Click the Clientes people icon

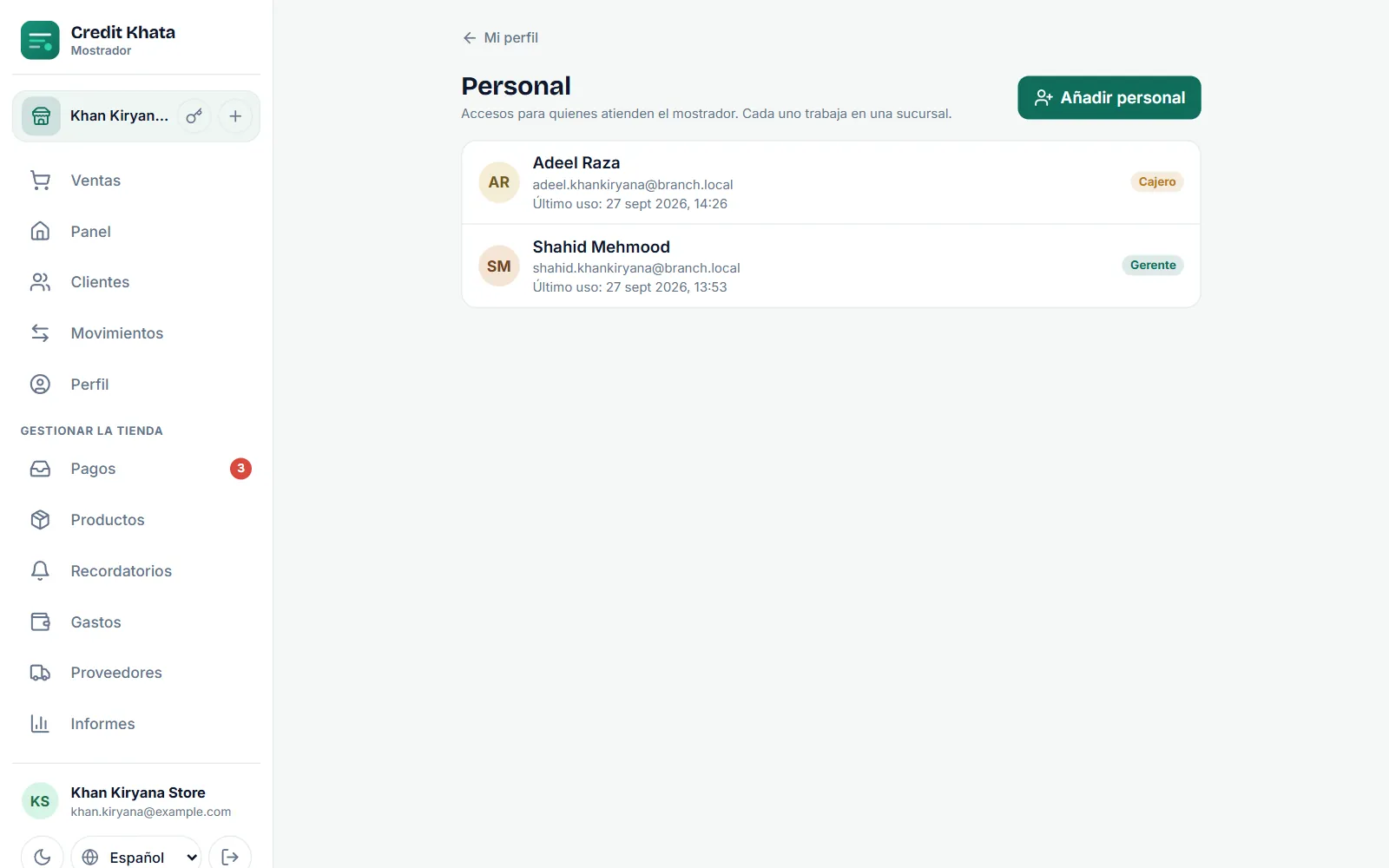40,282
